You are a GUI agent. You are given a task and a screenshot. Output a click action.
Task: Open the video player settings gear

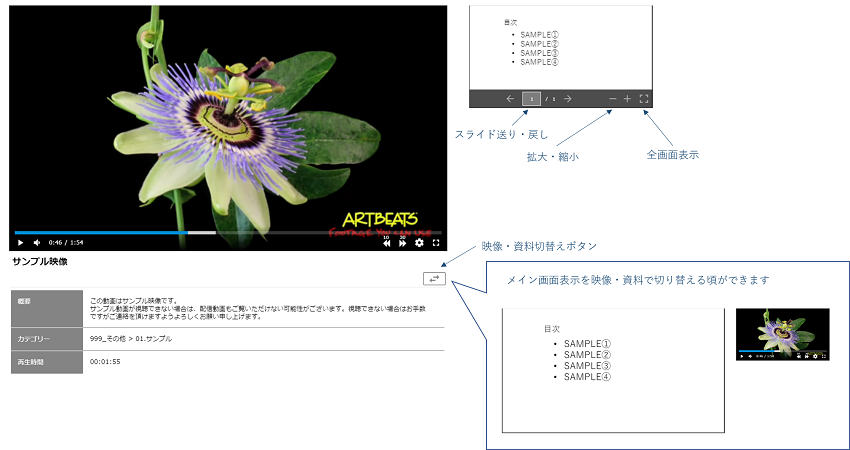pos(419,243)
